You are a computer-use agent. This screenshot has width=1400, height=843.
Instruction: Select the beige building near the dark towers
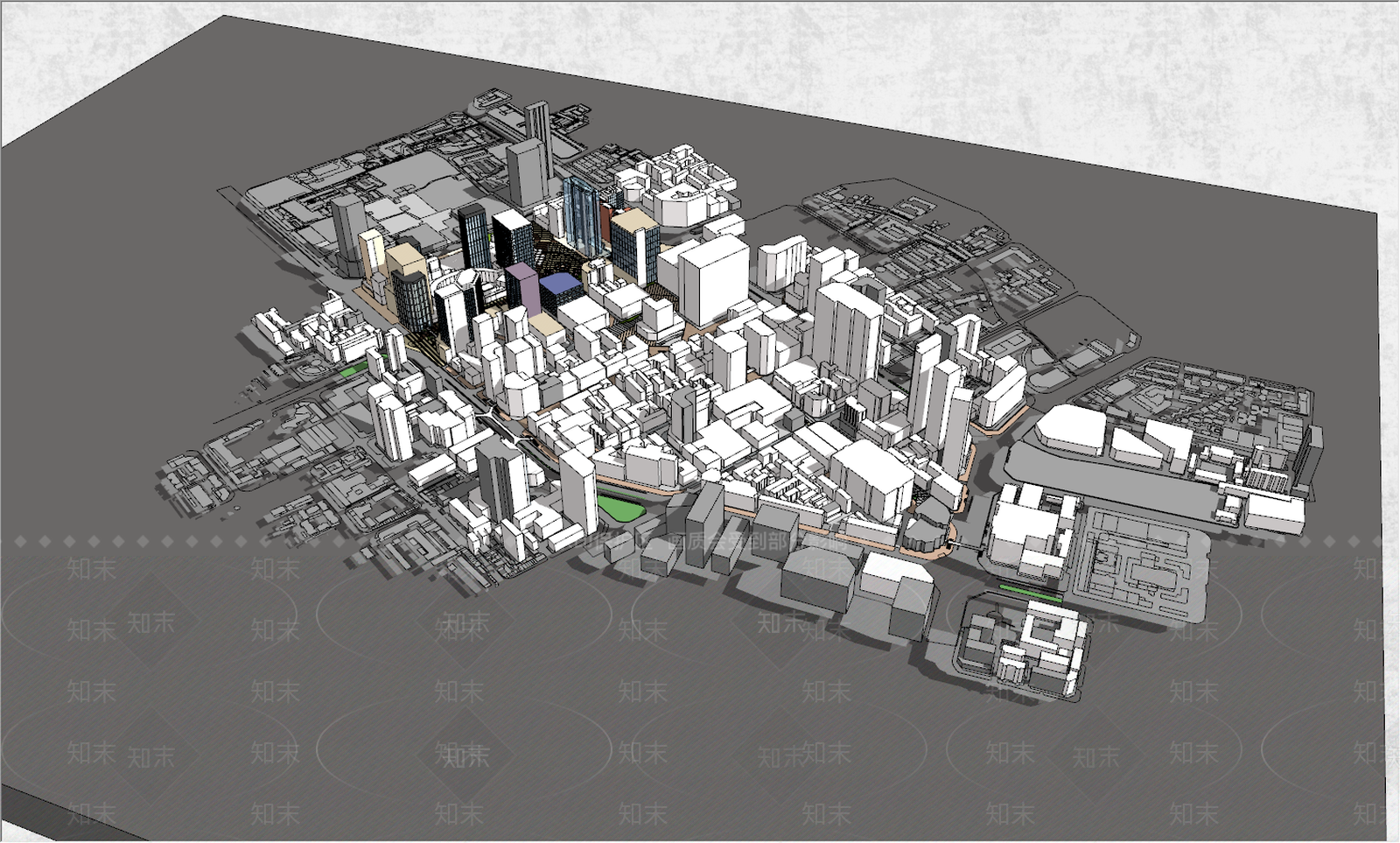click(x=406, y=263)
